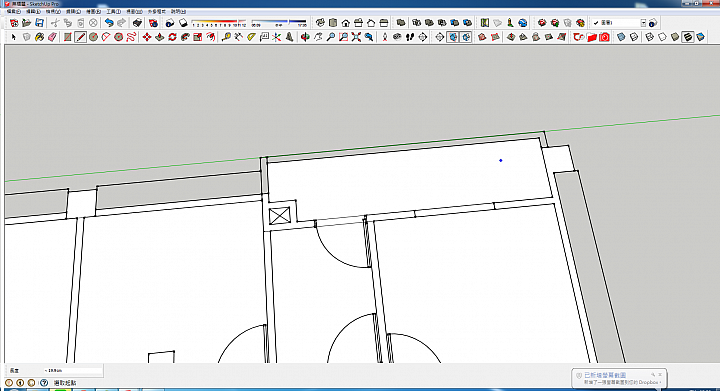Open the Edit menu
720x391 pixels.
point(33,11)
